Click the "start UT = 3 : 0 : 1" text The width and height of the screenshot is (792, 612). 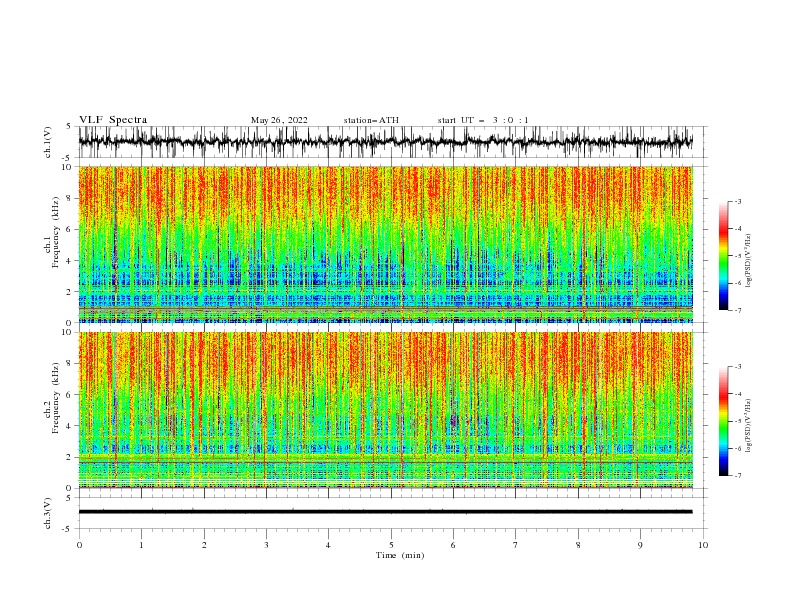(x=483, y=120)
